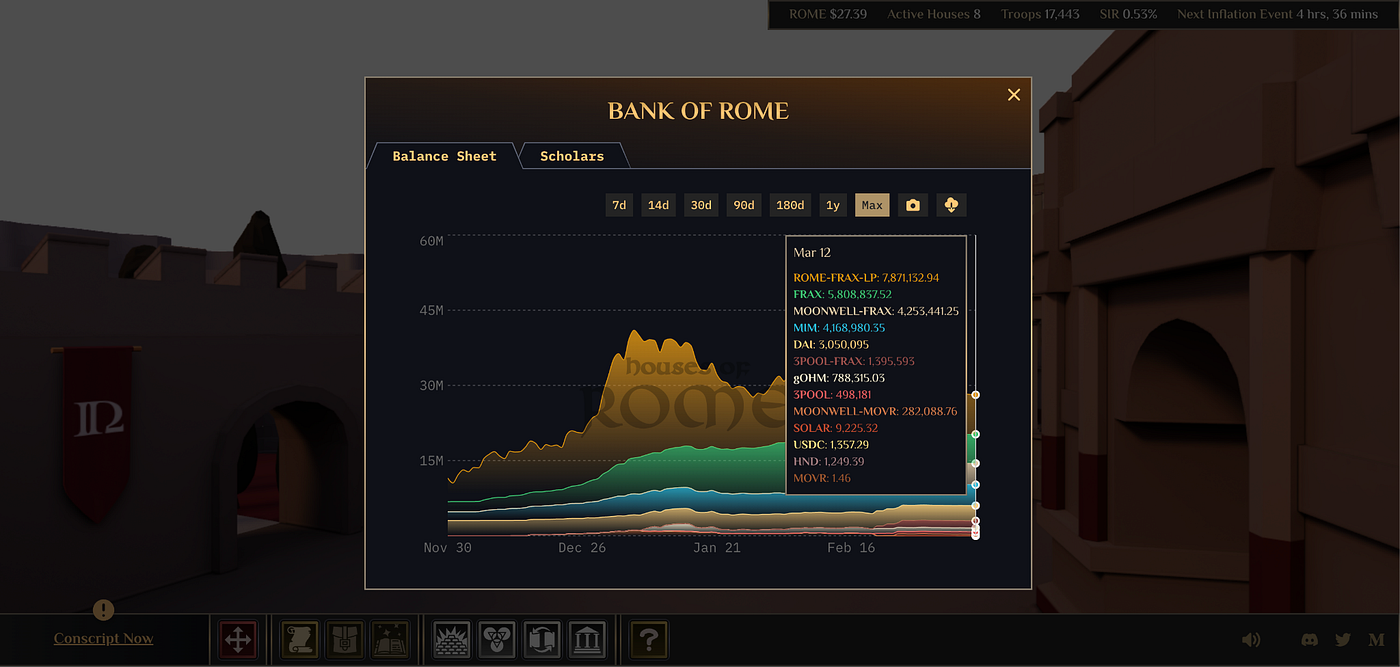The height and width of the screenshot is (667, 1400).
Task: Click the Active Houses 8 stat
Action: pyautogui.click(x=934, y=14)
